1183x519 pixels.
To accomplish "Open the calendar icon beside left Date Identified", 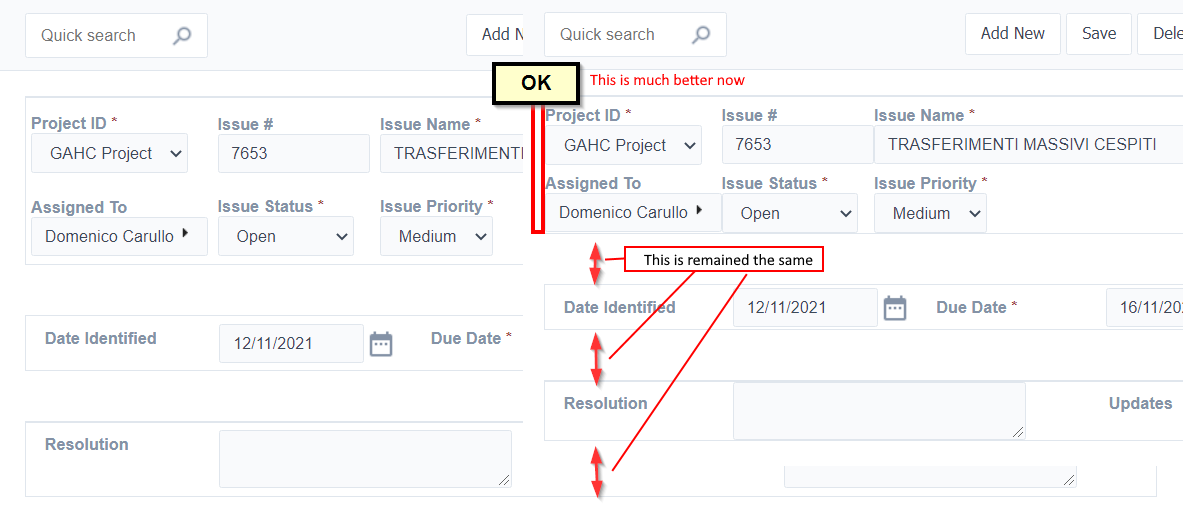I will pyautogui.click(x=381, y=344).
